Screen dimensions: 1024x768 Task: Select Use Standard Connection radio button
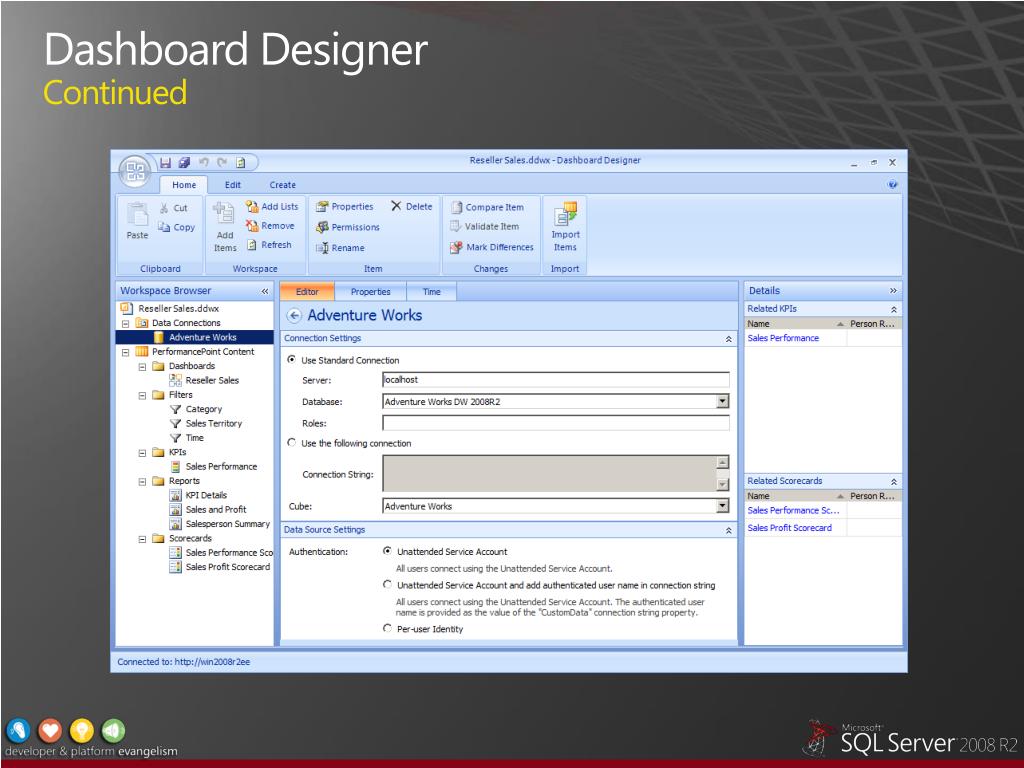pyautogui.click(x=291, y=359)
